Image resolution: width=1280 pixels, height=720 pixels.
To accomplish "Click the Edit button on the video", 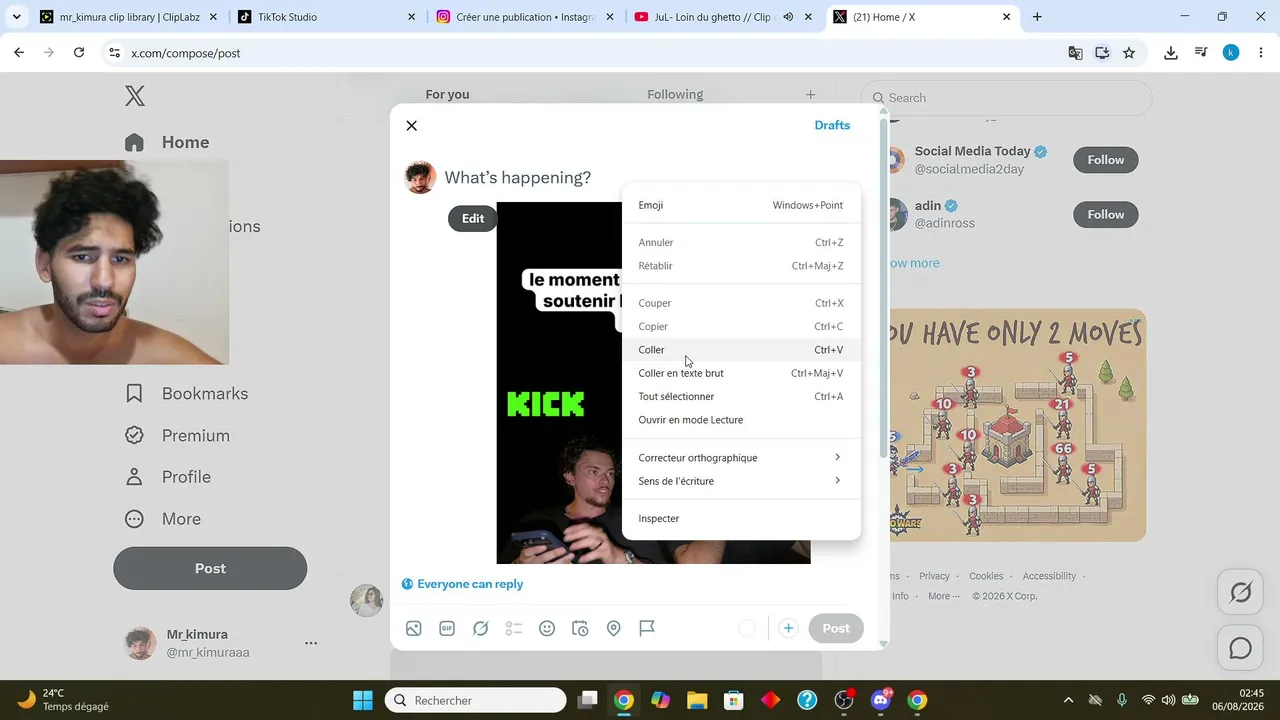I will click(x=473, y=219).
